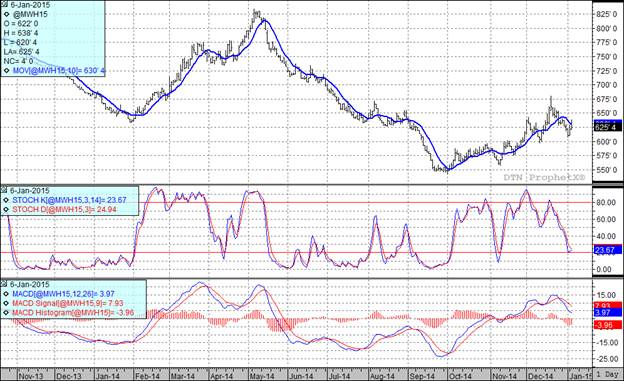This screenshot has width=624, height=381.
Task: Click the low value L = 620' 4
Action: [x=20, y=43]
